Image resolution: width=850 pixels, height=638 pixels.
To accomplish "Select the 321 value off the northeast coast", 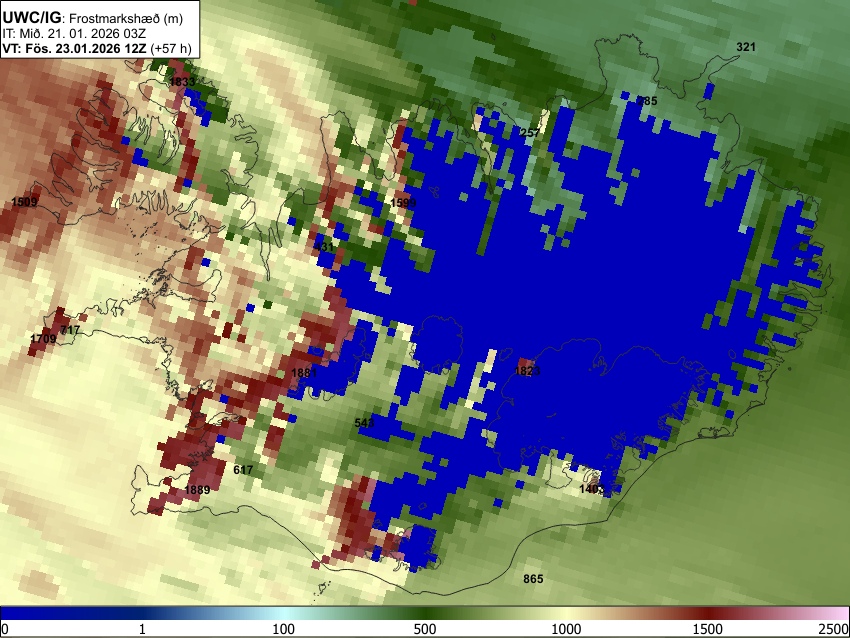I will tap(746, 47).
